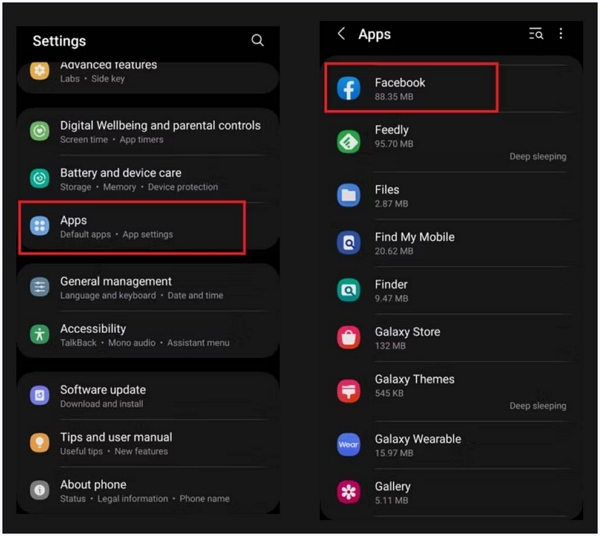Select Find My Mobile app entry
The width and height of the screenshot is (600, 536).
click(452, 243)
